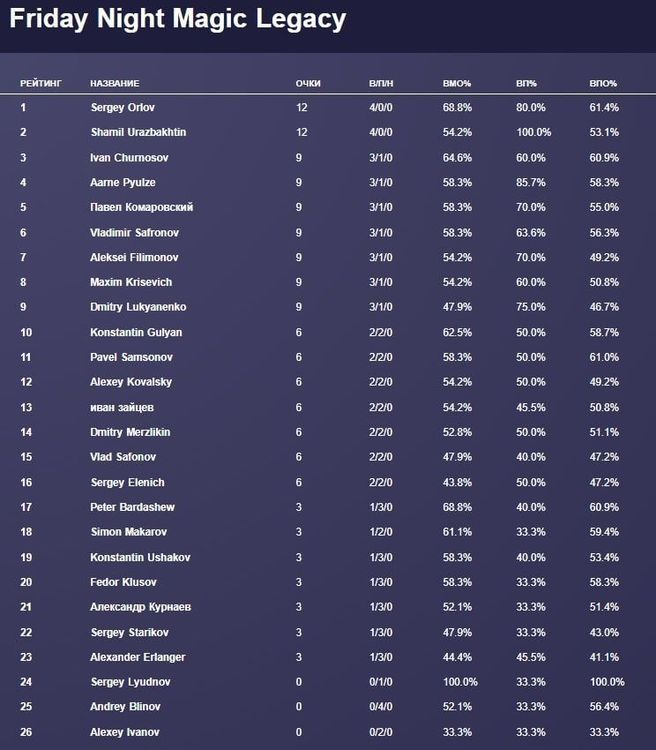Select player иван зайцев
The width and height of the screenshot is (656, 750).
coord(121,407)
